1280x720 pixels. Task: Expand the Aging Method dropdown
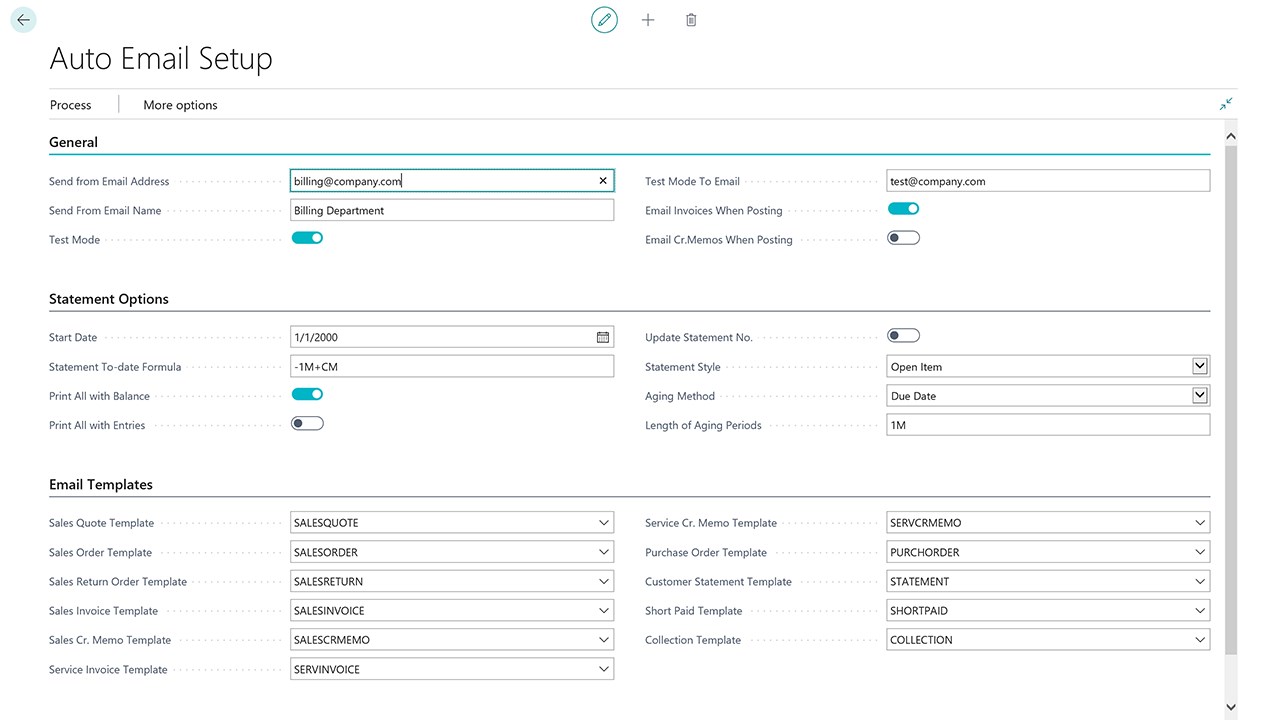(x=1200, y=396)
